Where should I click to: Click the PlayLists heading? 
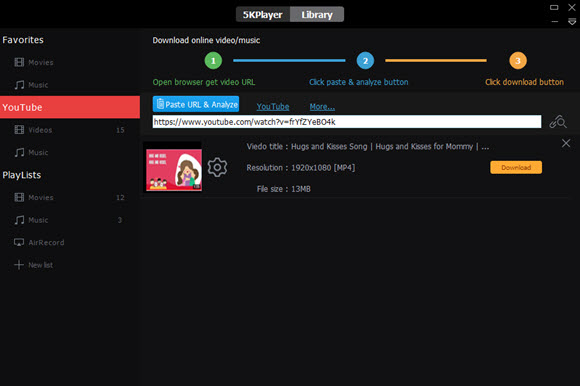(22, 175)
